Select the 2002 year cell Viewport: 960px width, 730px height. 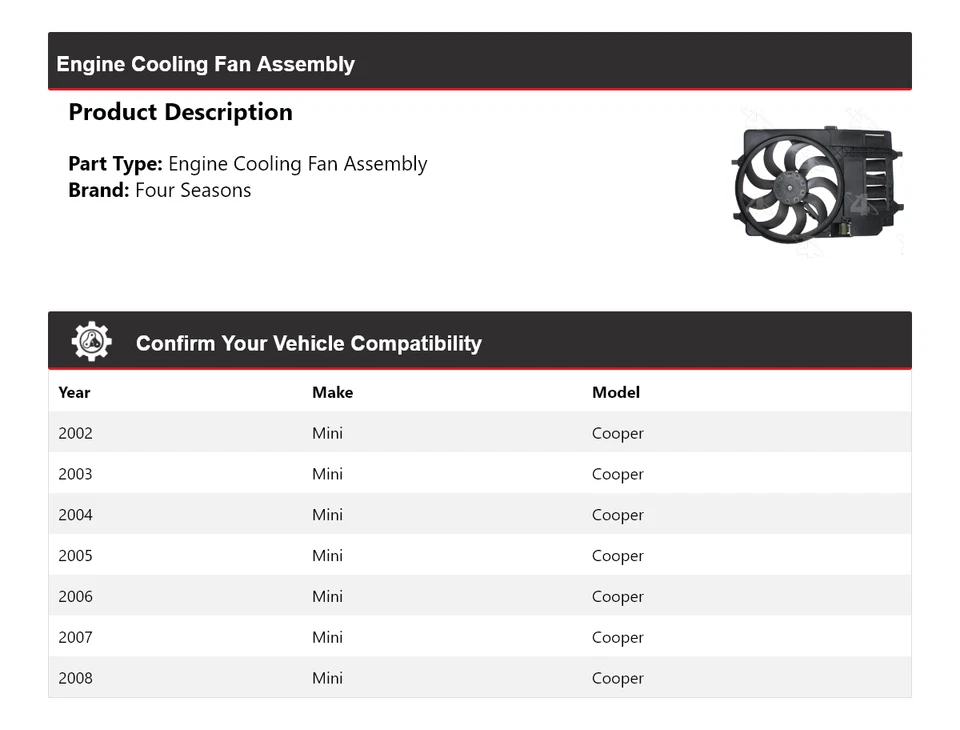[x=75, y=433]
